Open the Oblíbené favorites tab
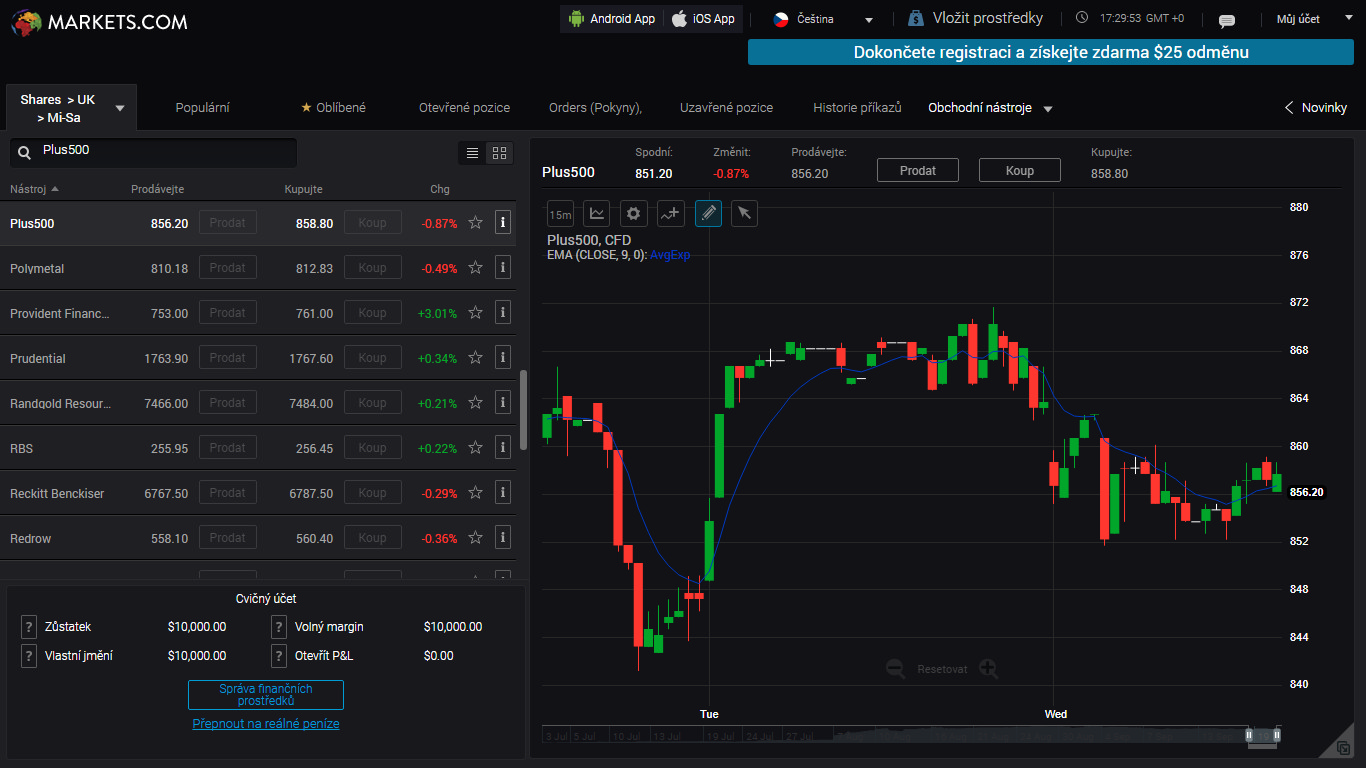Screen dimensions: 1366x768 pyautogui.click(x=333, y=108)
